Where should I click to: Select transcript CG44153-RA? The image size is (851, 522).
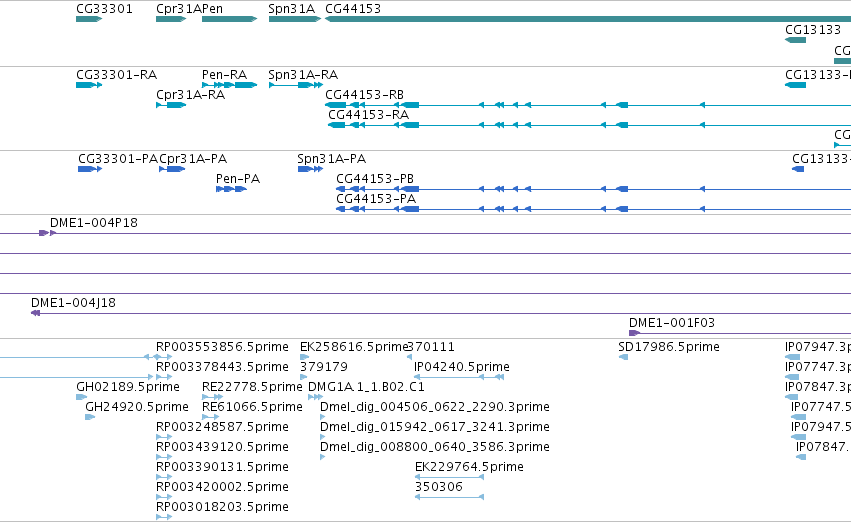589,125
